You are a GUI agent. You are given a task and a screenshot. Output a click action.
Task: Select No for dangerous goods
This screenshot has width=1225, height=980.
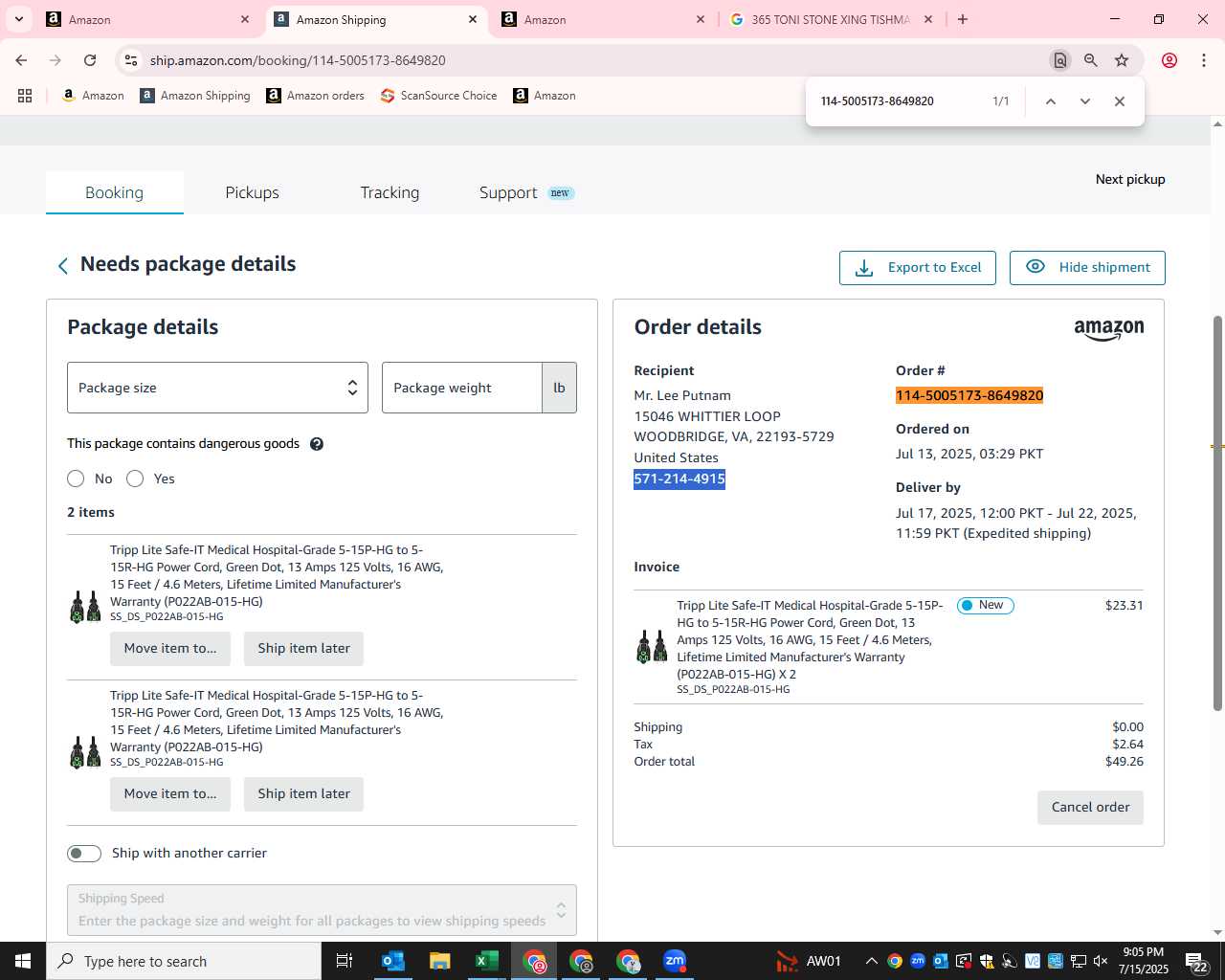click(x=76, y=479)
